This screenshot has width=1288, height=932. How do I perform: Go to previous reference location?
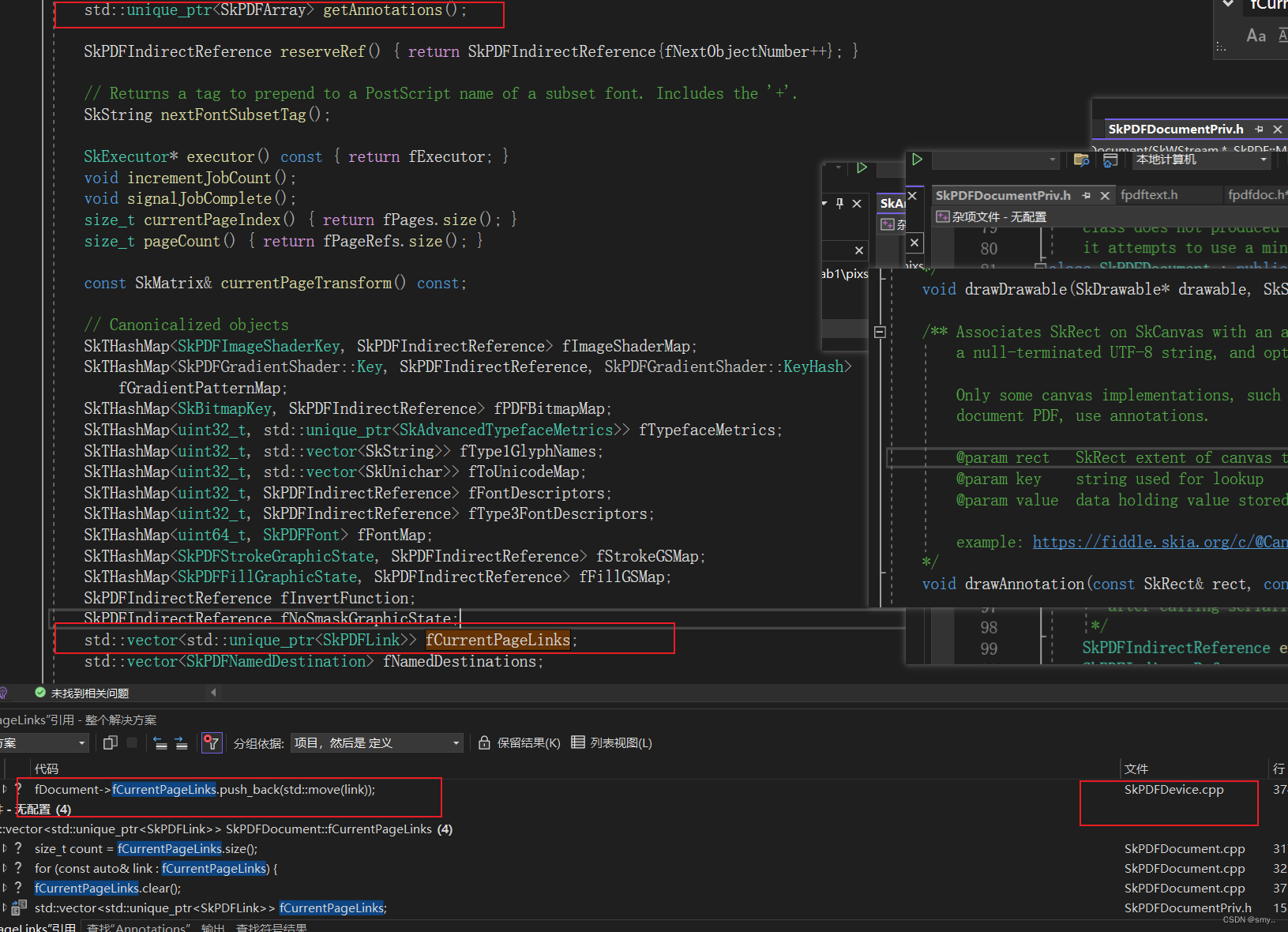160,742
